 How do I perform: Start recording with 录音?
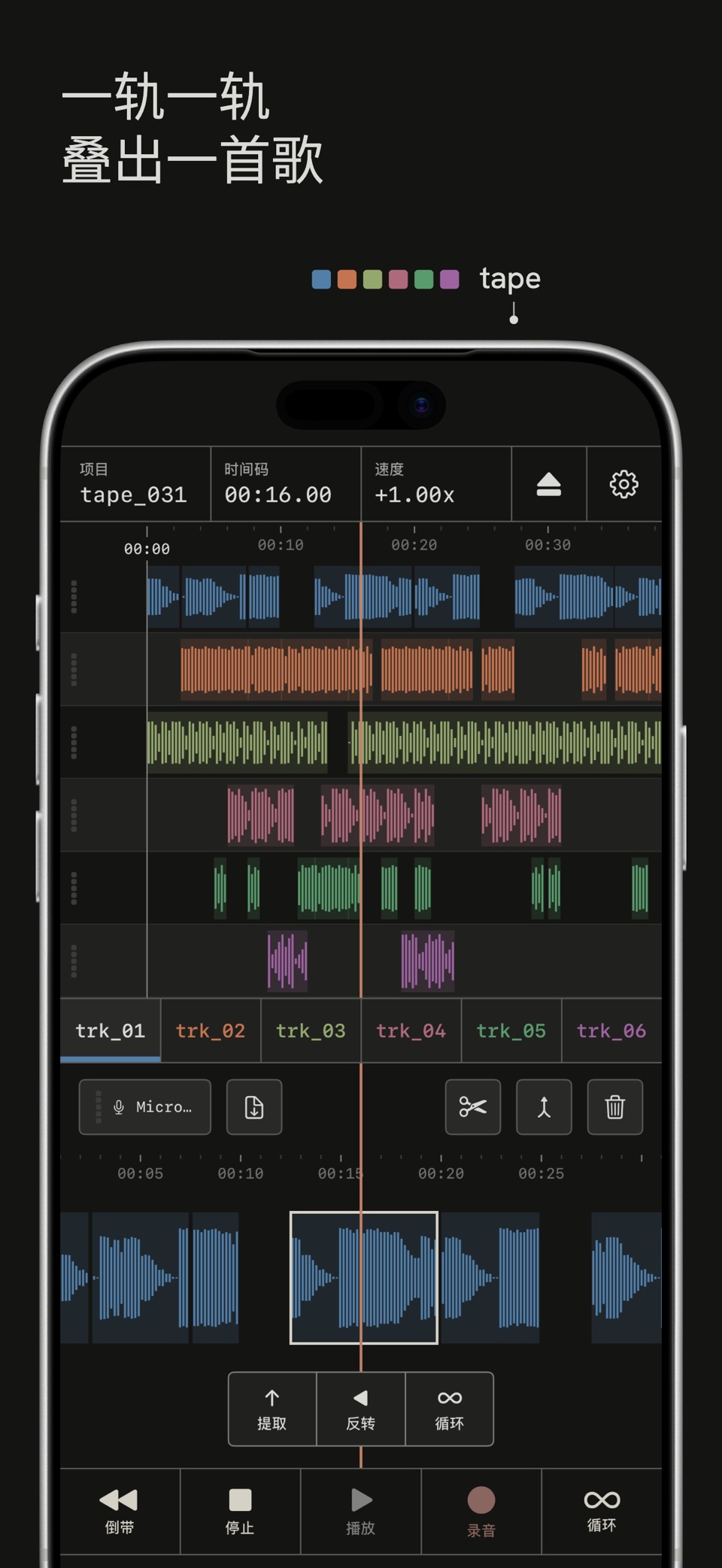481,1511
